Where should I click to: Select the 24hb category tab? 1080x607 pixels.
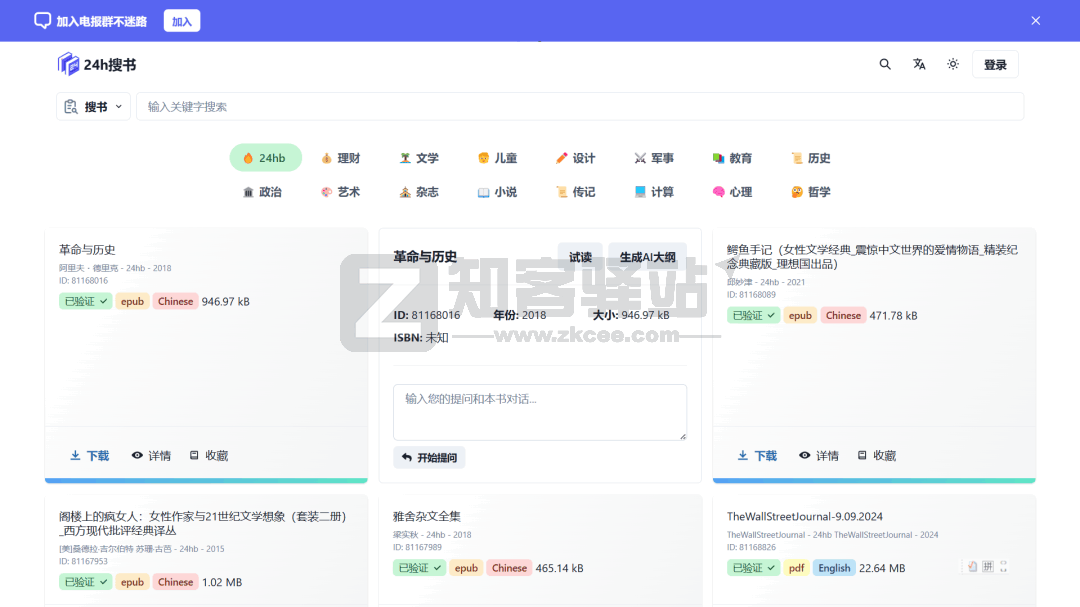point(265,158)
